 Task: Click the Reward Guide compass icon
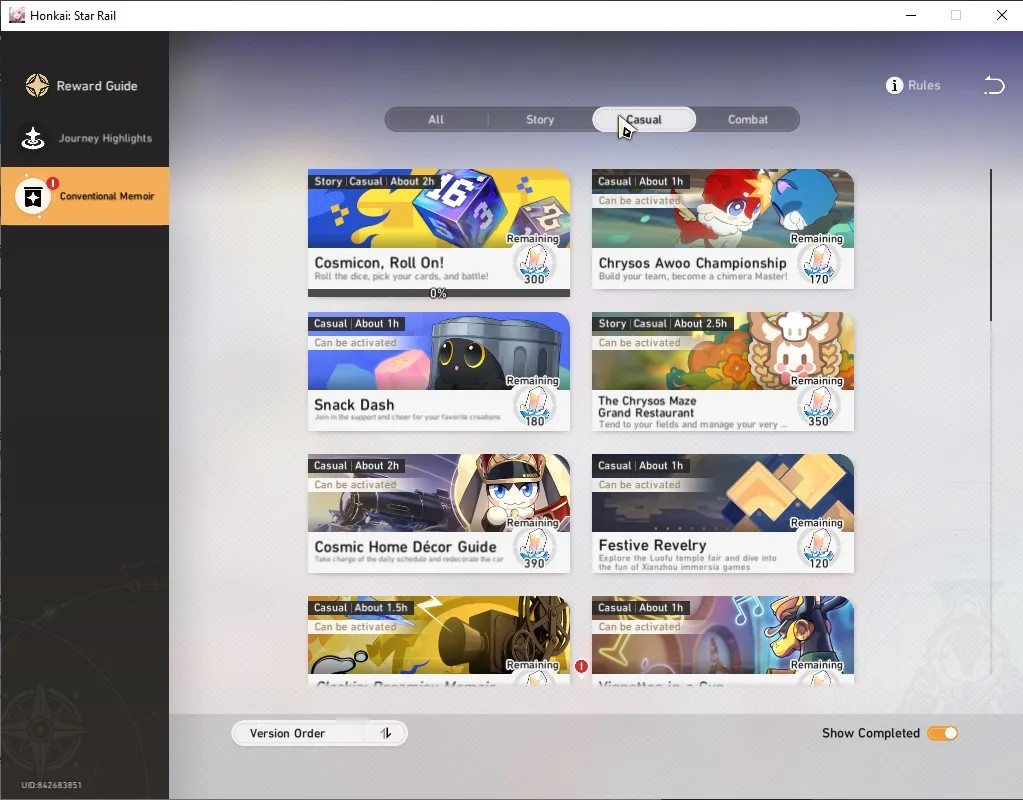(37, 85)
